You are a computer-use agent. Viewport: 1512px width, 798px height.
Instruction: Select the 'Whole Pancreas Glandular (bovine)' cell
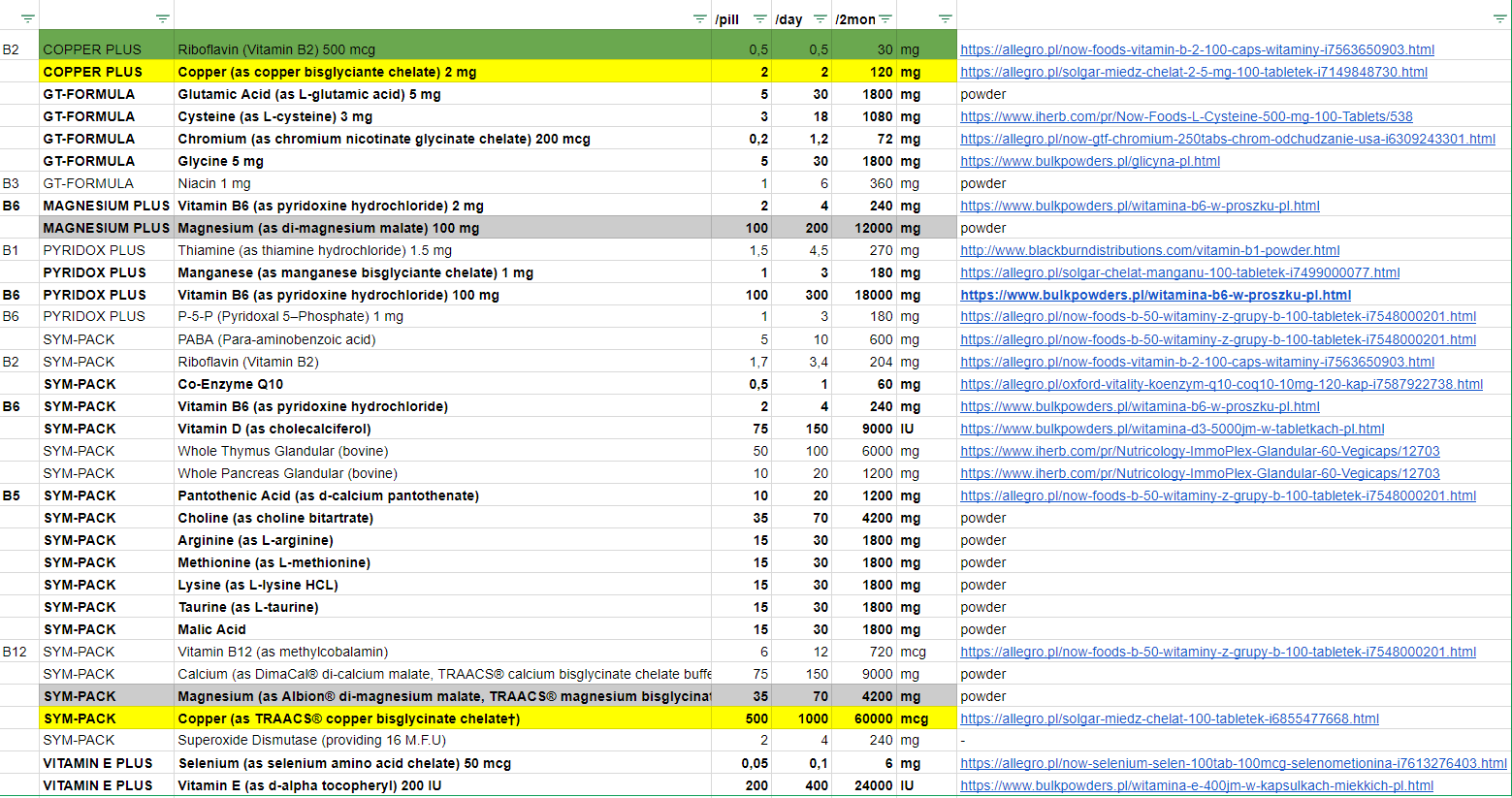pos(442,473)
